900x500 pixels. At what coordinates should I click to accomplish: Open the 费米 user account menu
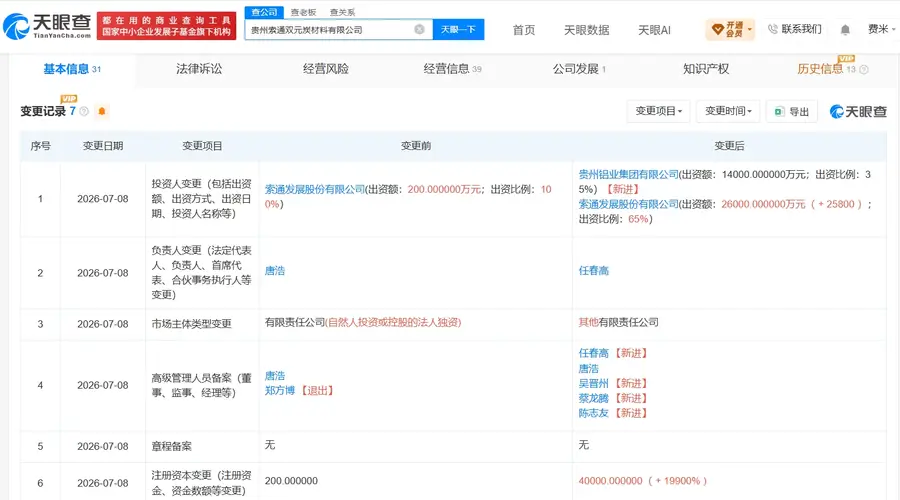(881, 29)
